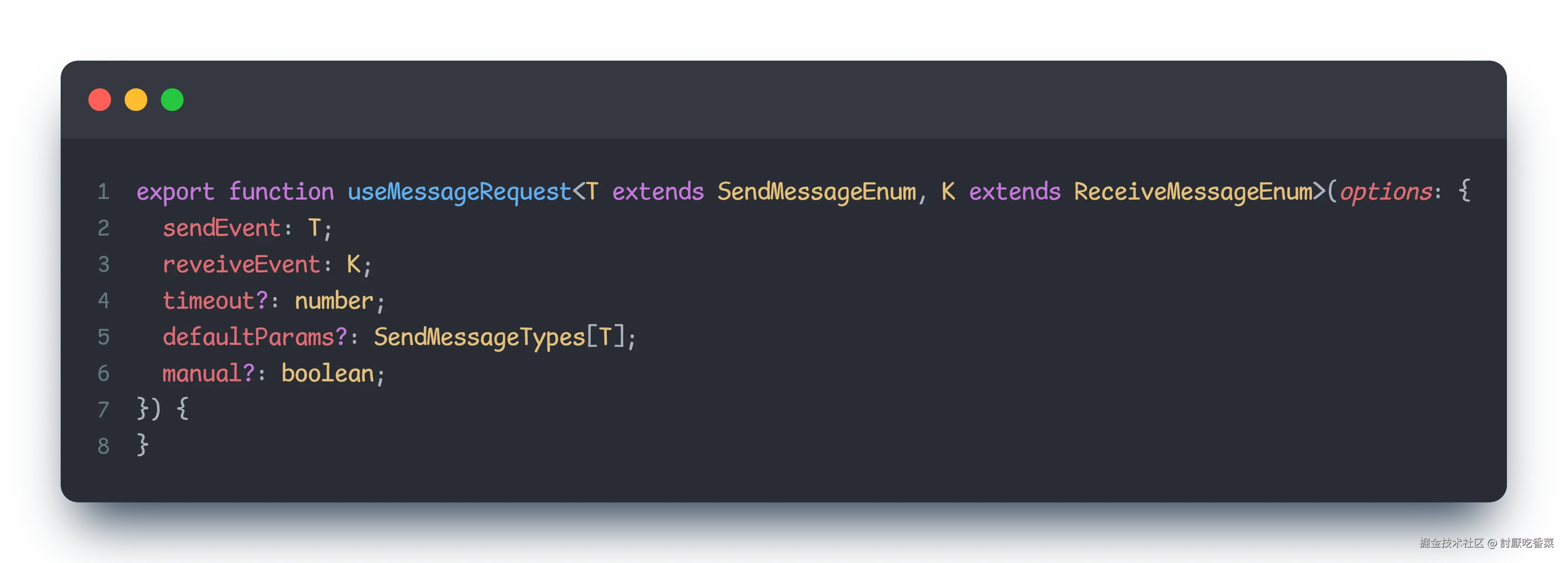Click the SendMessageEnum type name
This screenshot has height=563, width=1568.
click(816, 192)
